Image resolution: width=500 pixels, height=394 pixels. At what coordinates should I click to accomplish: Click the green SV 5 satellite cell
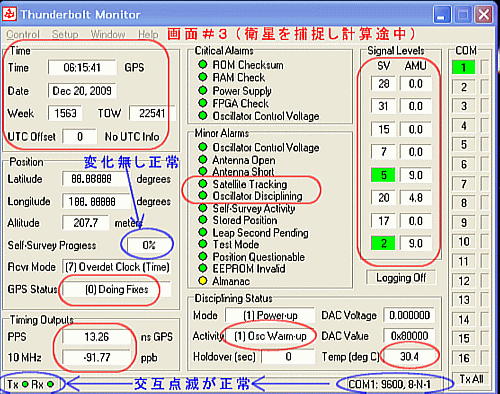tap(383, 175)
